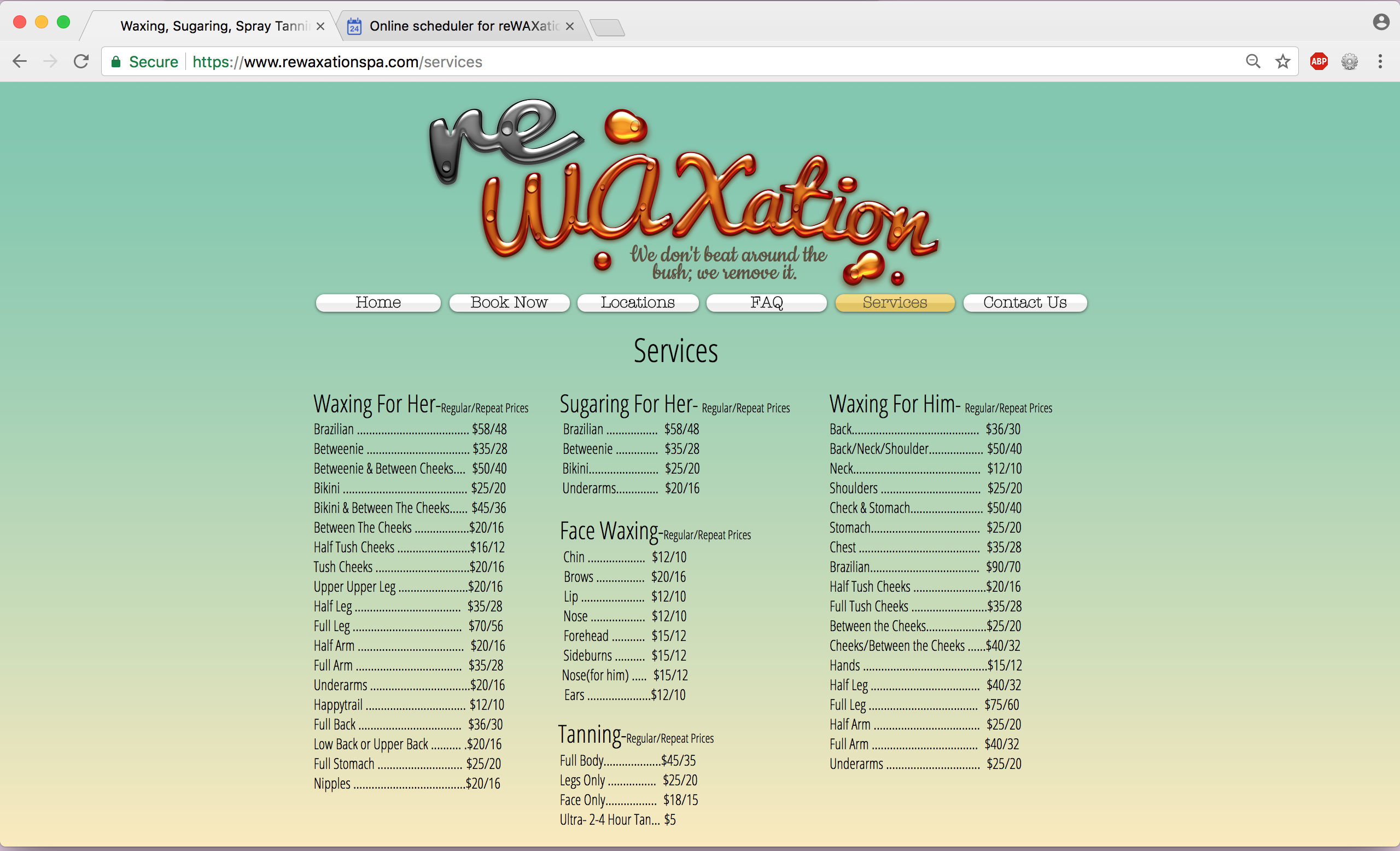Viewport: 1400px width, 851px height.
Task: Click the Services page heading
Action: click(675, 351)
